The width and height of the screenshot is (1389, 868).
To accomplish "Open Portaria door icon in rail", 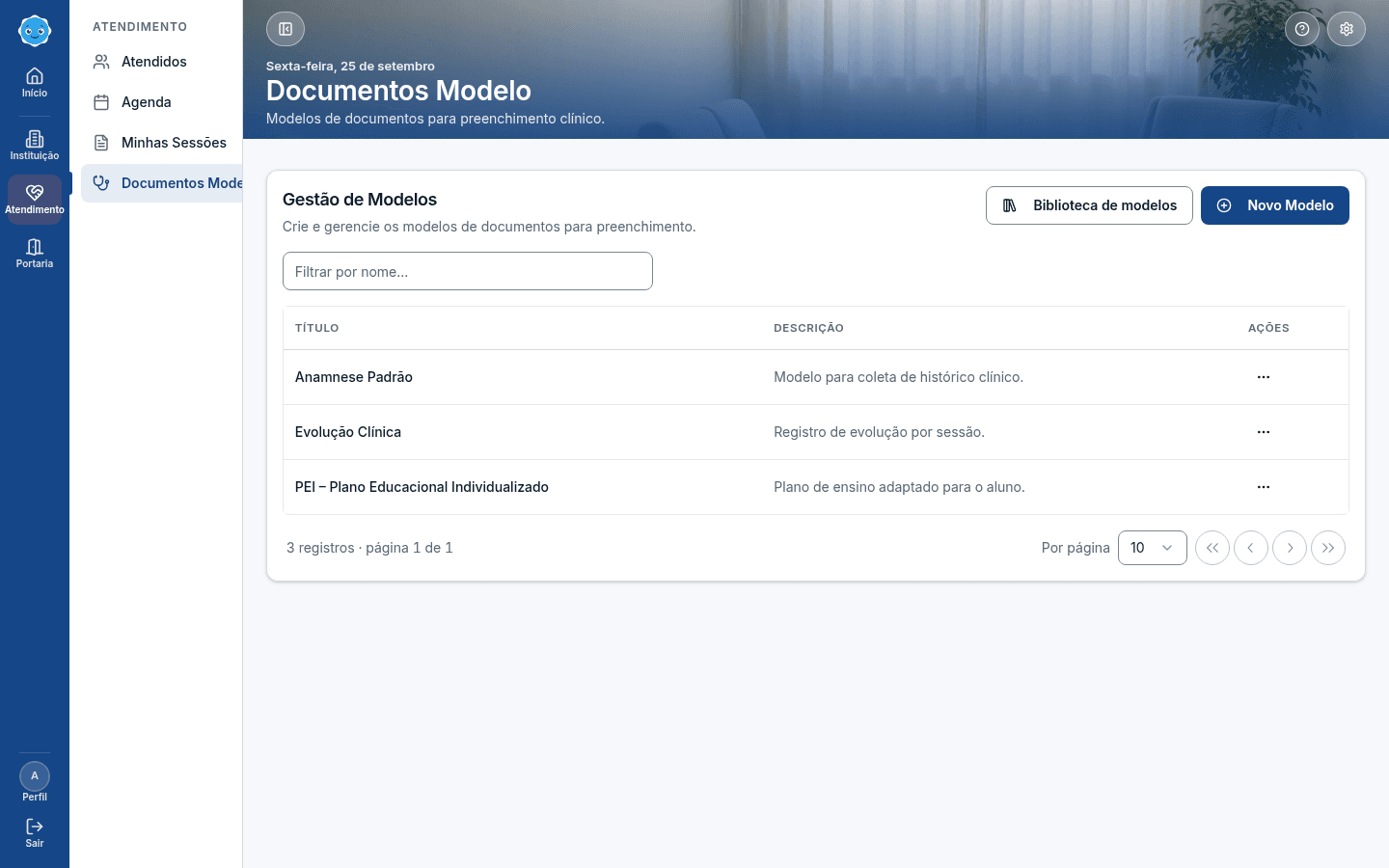I will point(35,253).
